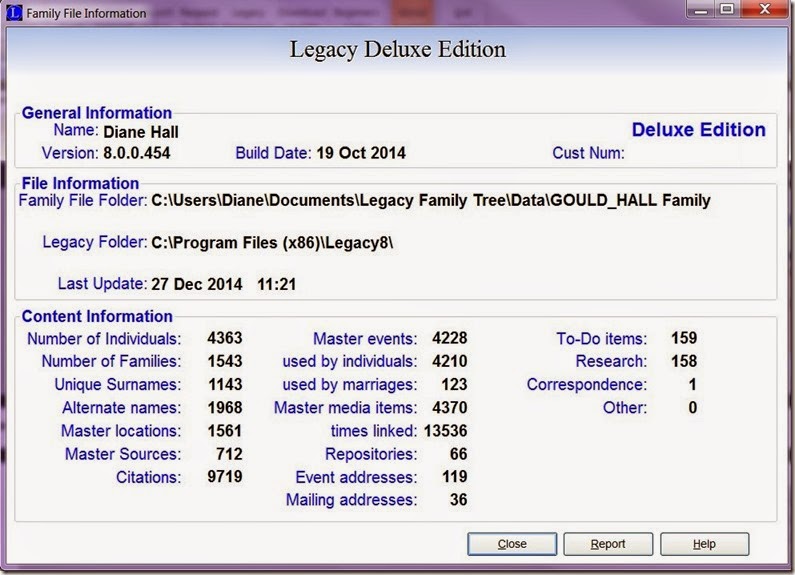The height and width of the screenshot is (575, 795).
Task: Click times linked value 13536
Action: coord(446,431)
